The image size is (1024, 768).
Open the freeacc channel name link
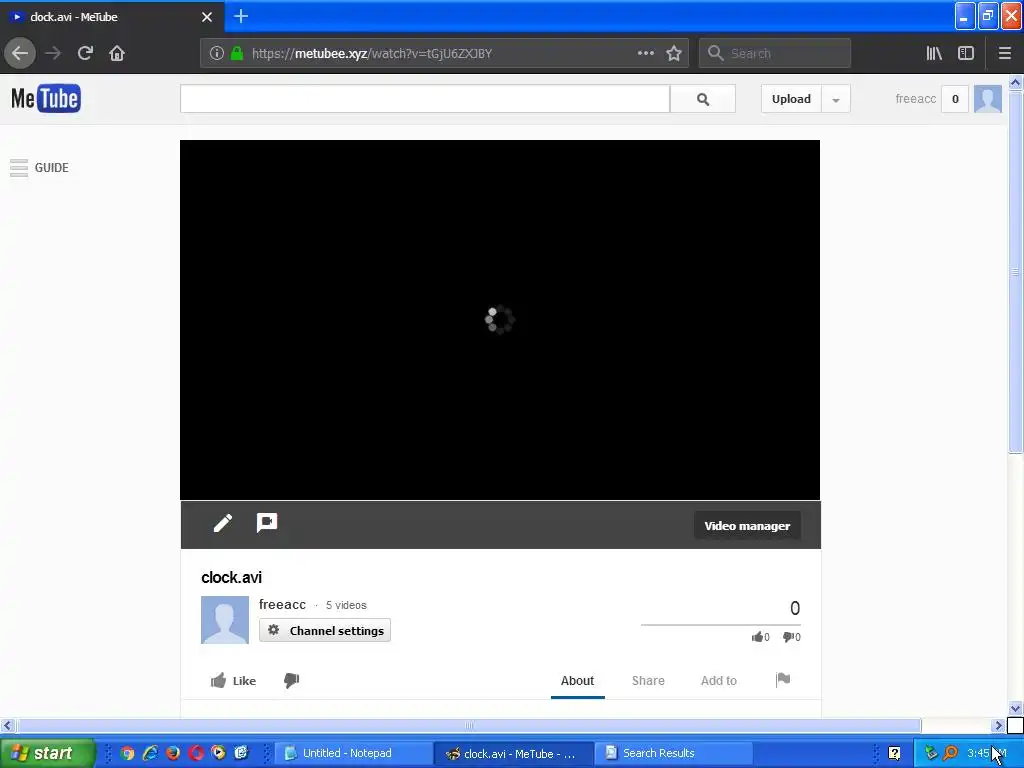(282, 604)
